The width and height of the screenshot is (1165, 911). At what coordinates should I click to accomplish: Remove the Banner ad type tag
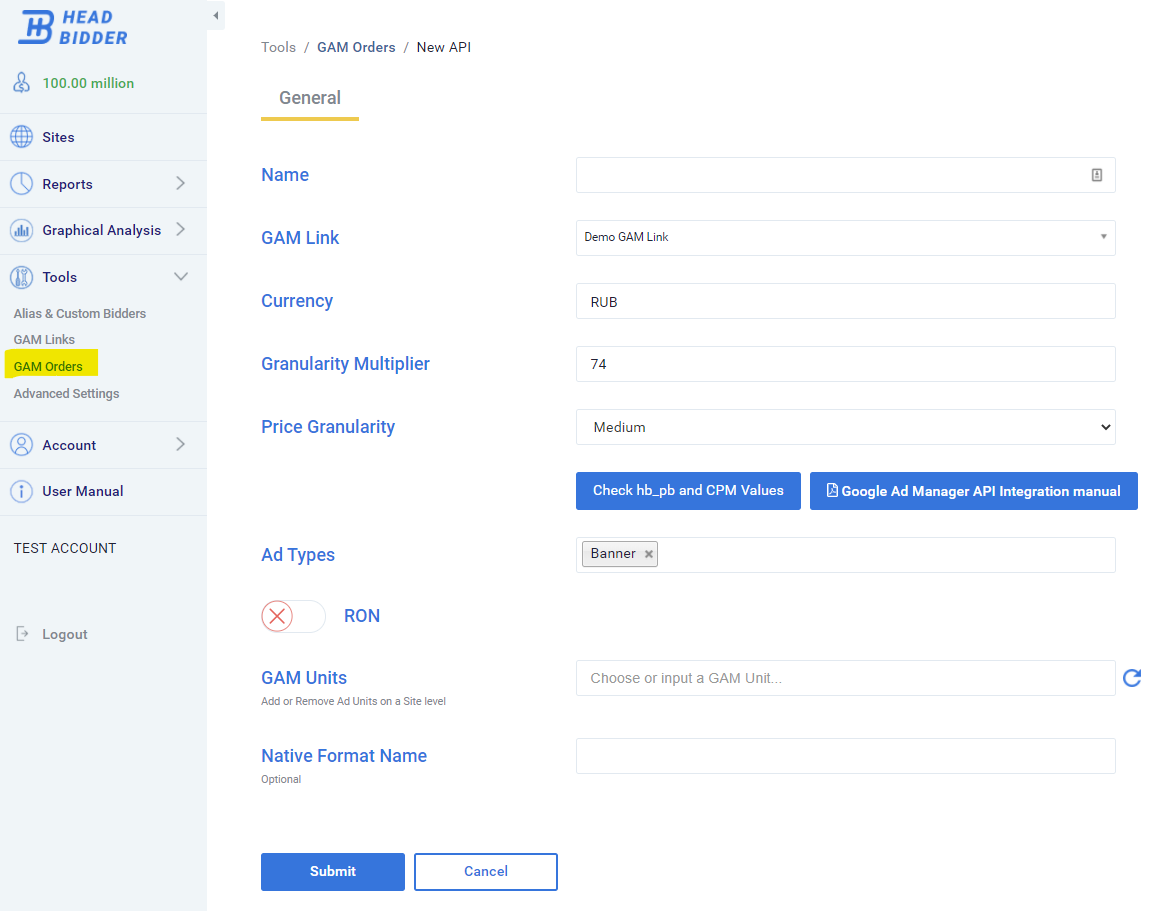tap(648, 554)
